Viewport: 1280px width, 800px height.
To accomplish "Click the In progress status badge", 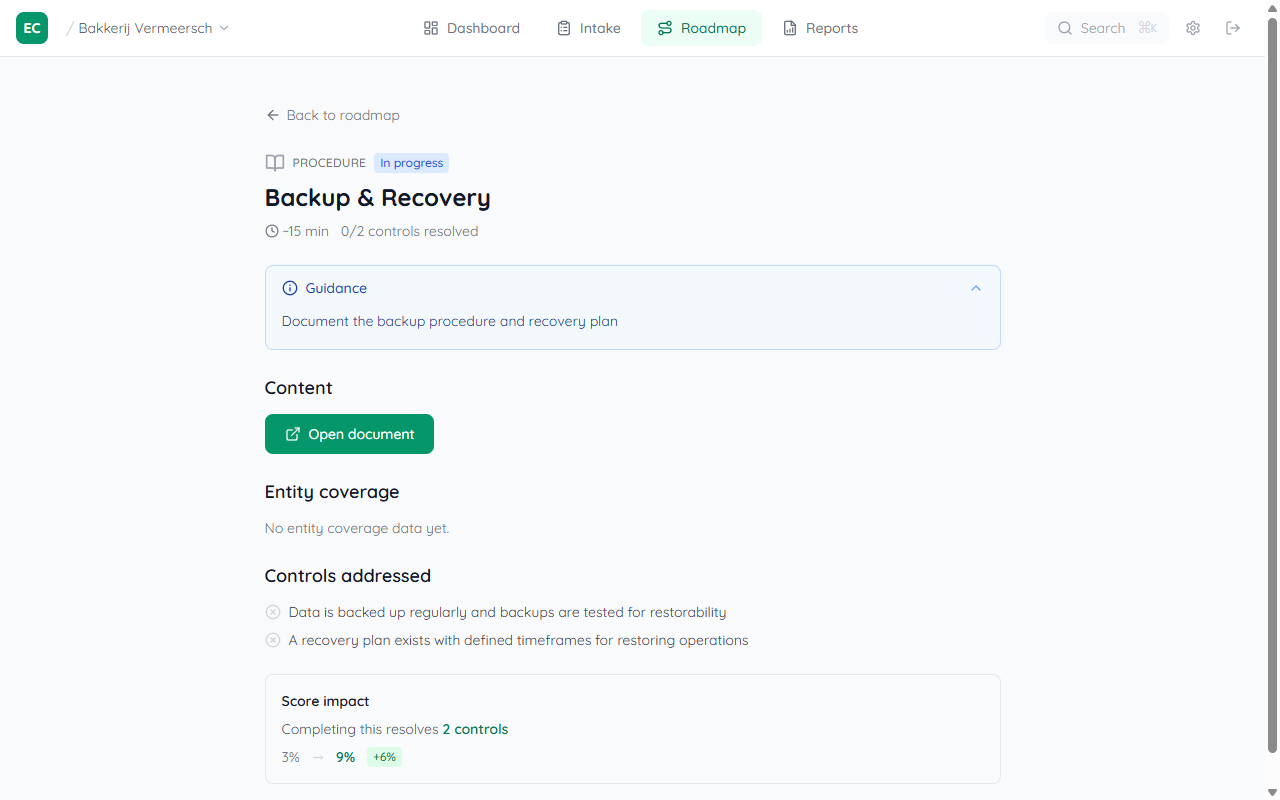I will click(411, 162).
